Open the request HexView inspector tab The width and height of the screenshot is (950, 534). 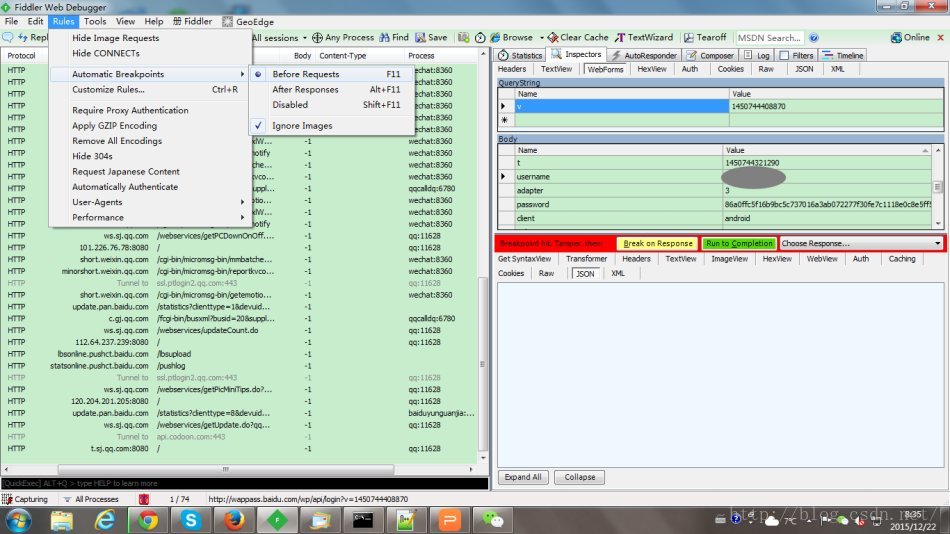coord(651,69)
